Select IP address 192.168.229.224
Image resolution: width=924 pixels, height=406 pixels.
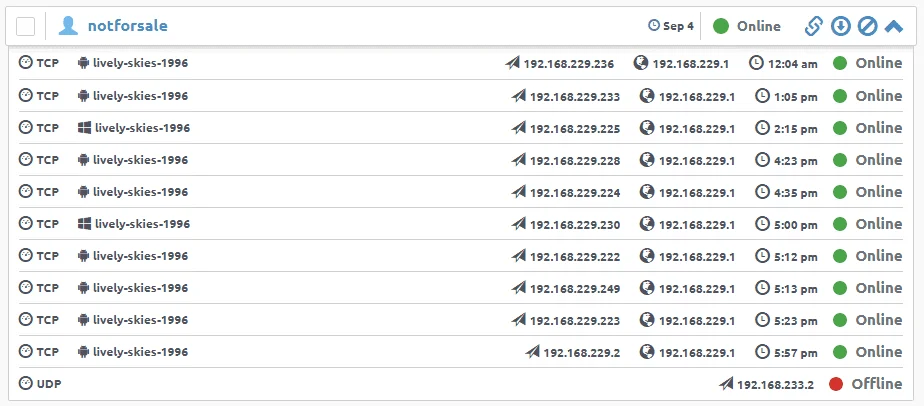(575, 193)
